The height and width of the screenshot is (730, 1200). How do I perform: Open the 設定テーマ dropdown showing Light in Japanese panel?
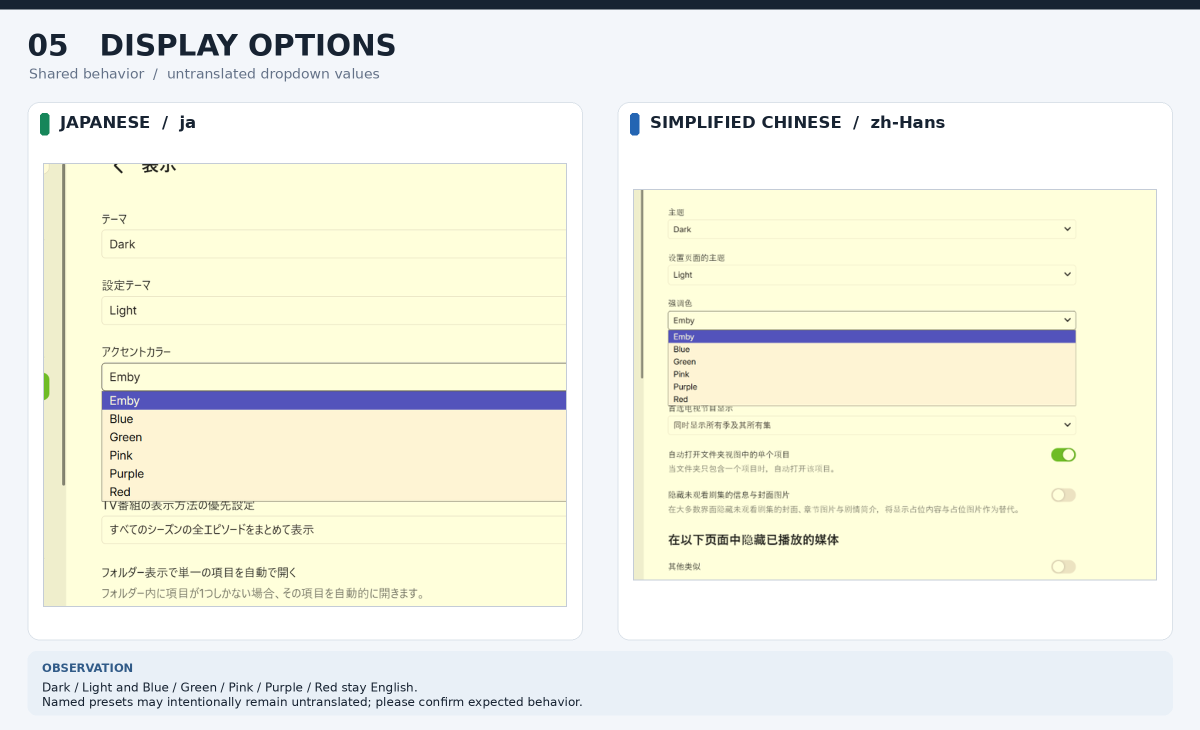coord(334,310)
